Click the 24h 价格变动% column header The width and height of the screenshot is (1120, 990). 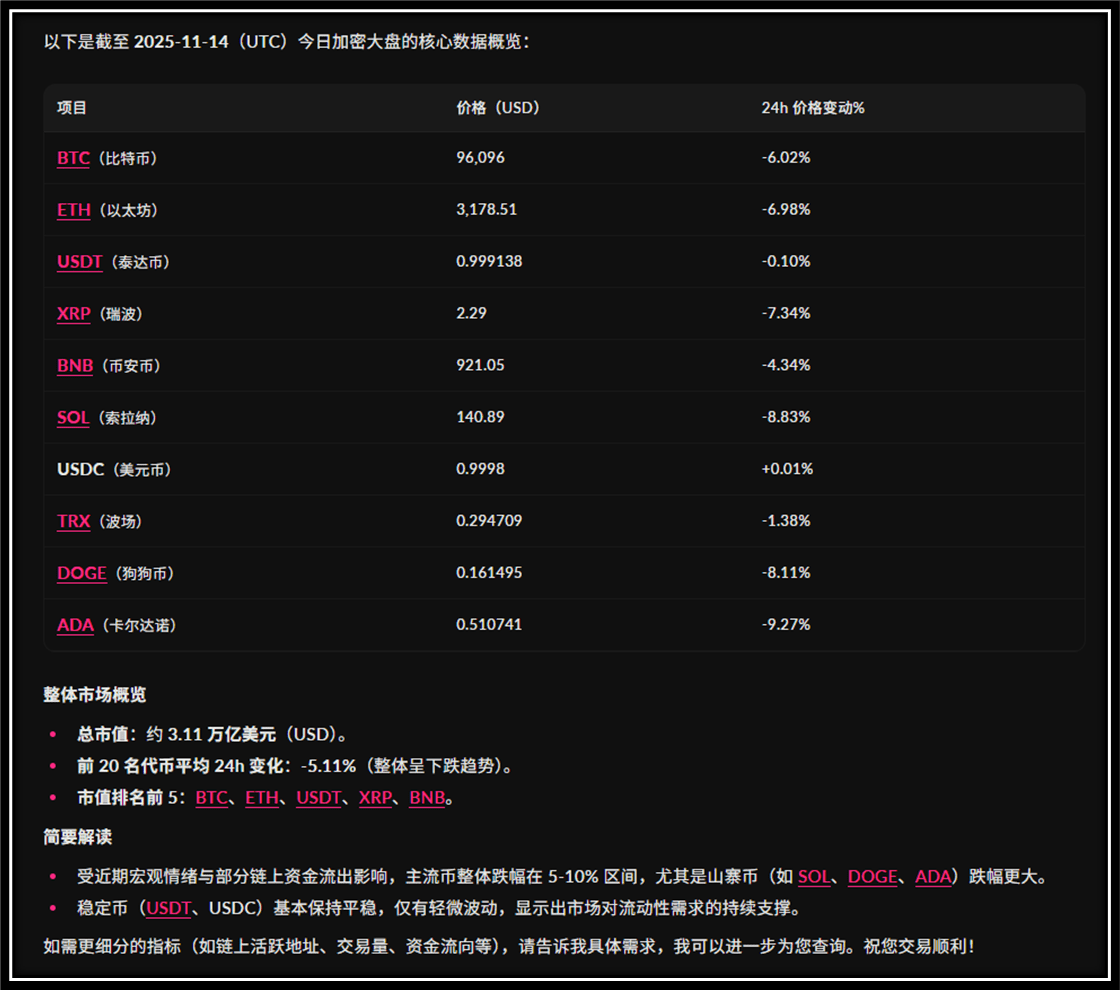[x=813, y=108]
